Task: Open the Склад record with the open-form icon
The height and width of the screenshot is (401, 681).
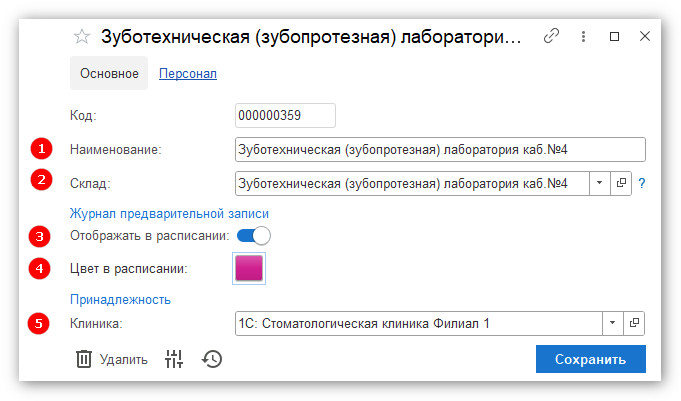Action: (621, 183)
